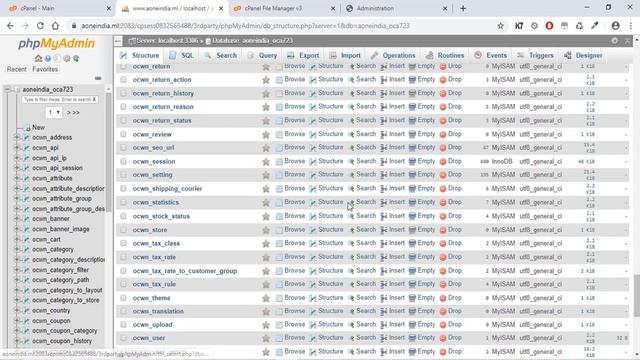Screen dimensions: 640x360
Task: Select ocwn_statistics checkbox
Action: click(123, 202)
